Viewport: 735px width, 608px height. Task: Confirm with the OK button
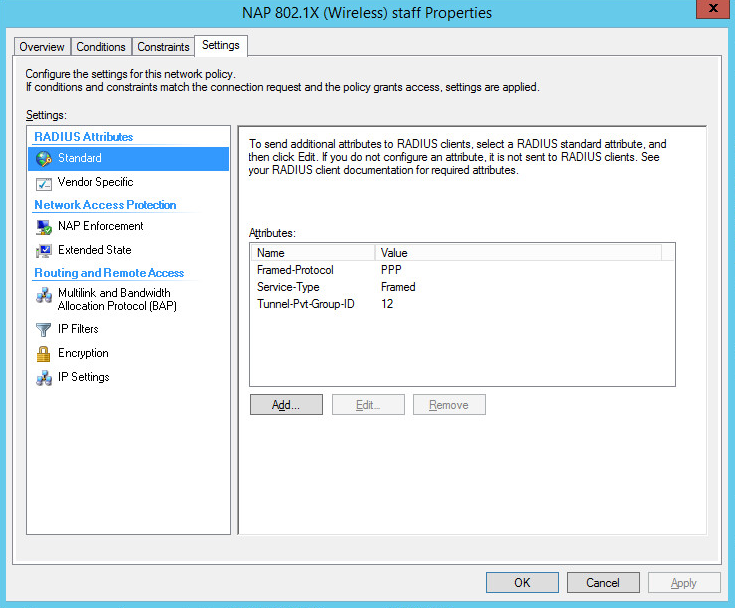coord(522,582)
